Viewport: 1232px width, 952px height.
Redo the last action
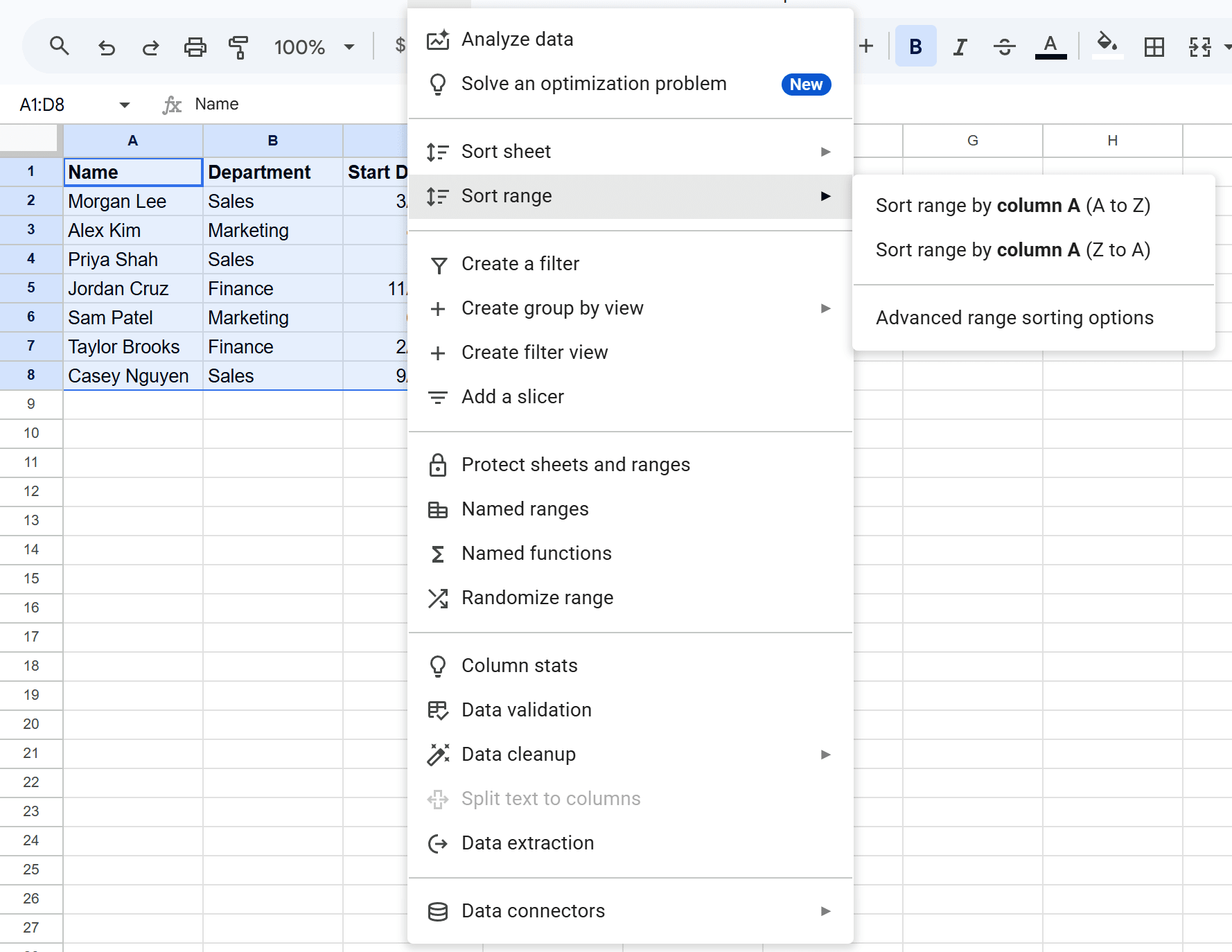(150, 47)
